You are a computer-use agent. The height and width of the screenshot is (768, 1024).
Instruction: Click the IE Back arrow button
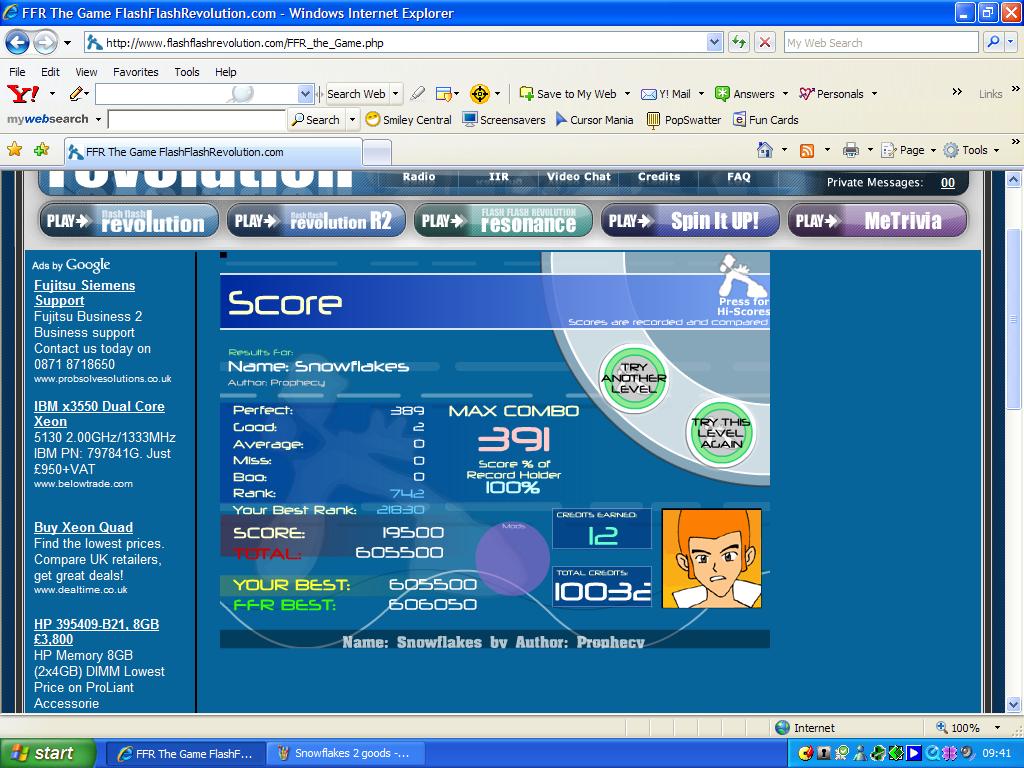pos(18,43)
